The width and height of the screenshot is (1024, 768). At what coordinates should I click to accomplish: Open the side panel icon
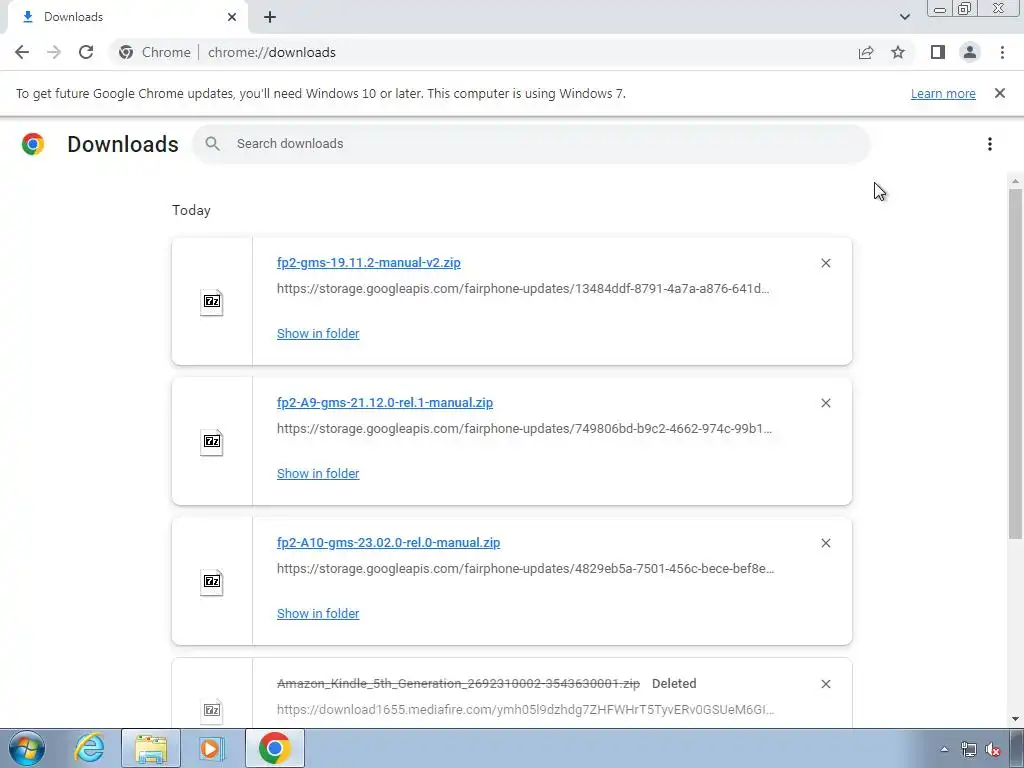coord(938,52)
